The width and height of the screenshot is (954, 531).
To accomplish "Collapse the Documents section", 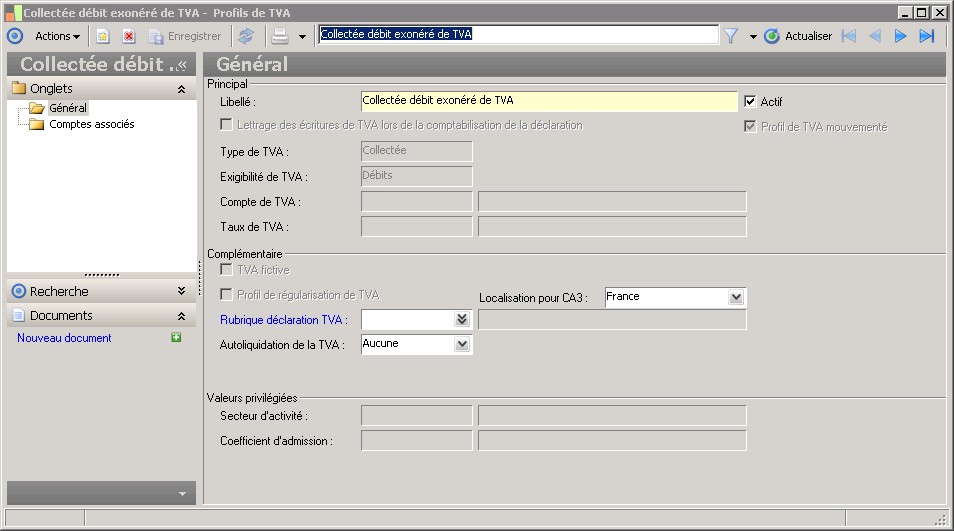I will [181, 316].
